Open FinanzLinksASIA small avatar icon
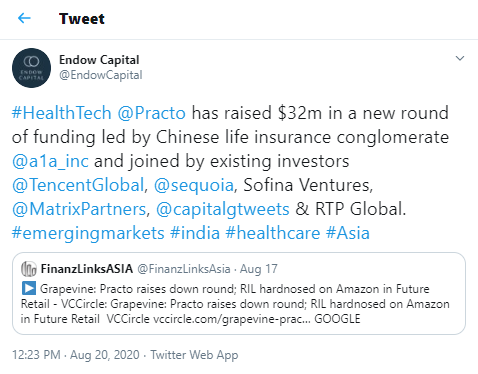 coord(29,269)
